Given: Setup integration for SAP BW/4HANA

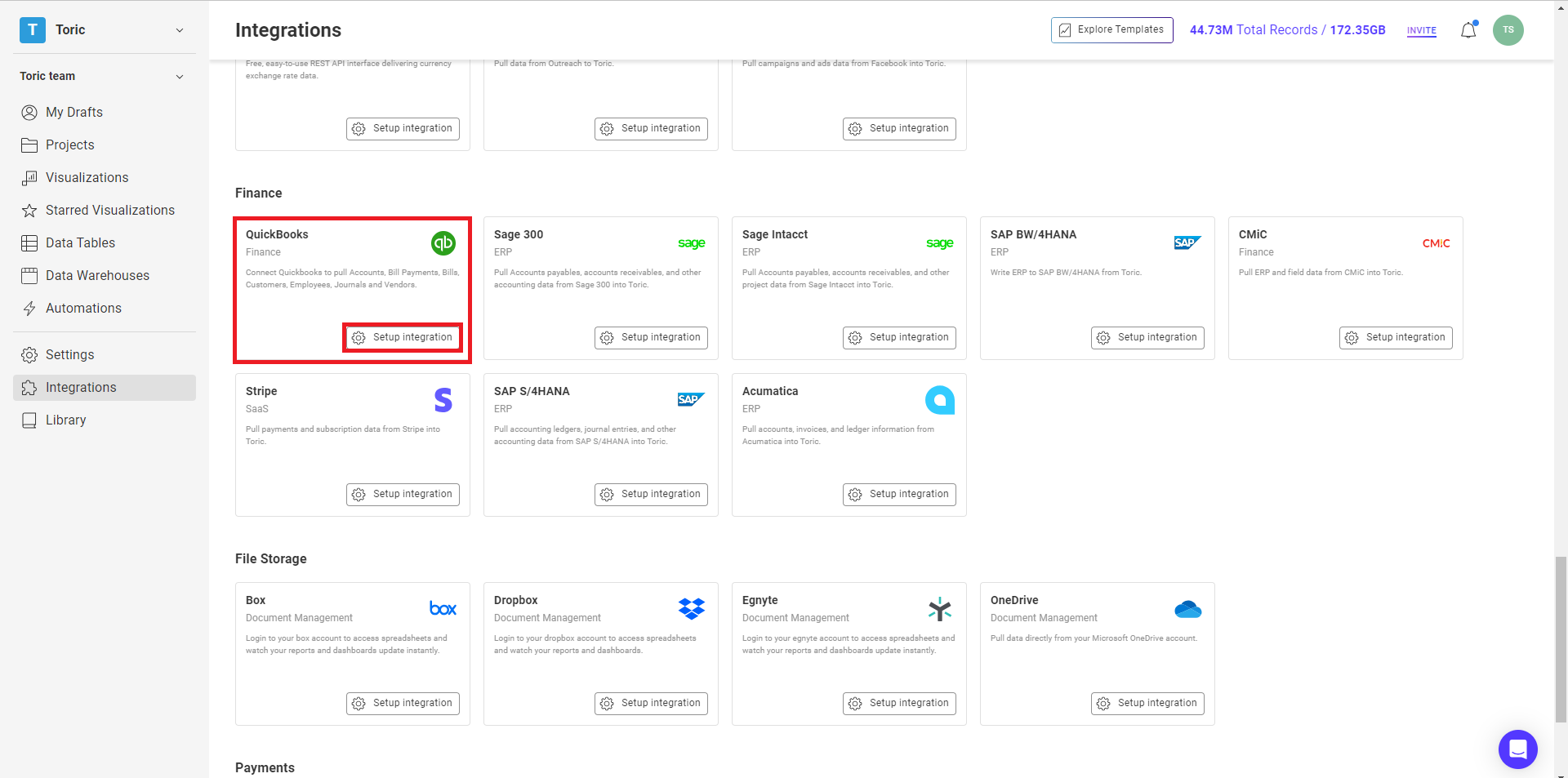Looking at the screenshot, I should (x=1147, y=338).
